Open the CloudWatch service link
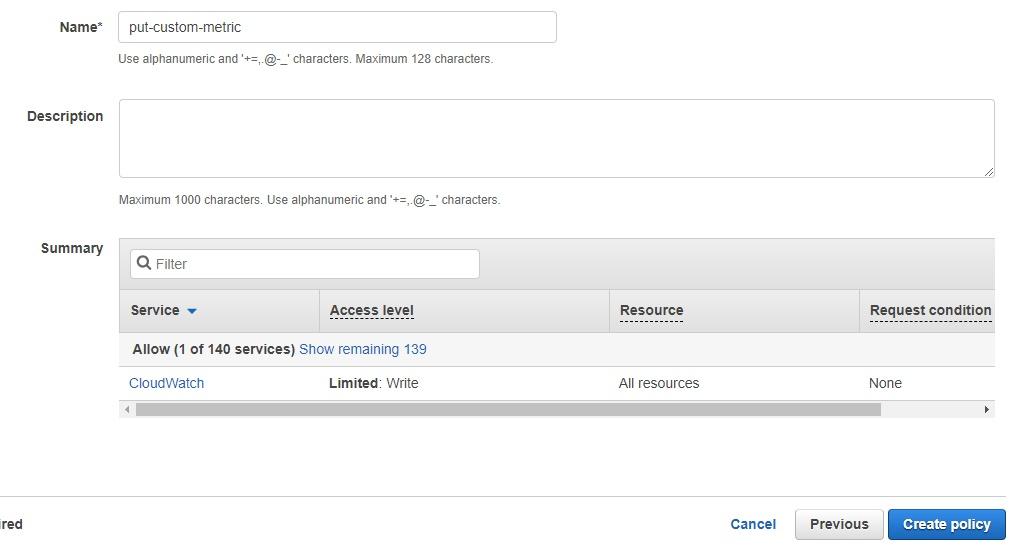 click(x=166, y=383)
